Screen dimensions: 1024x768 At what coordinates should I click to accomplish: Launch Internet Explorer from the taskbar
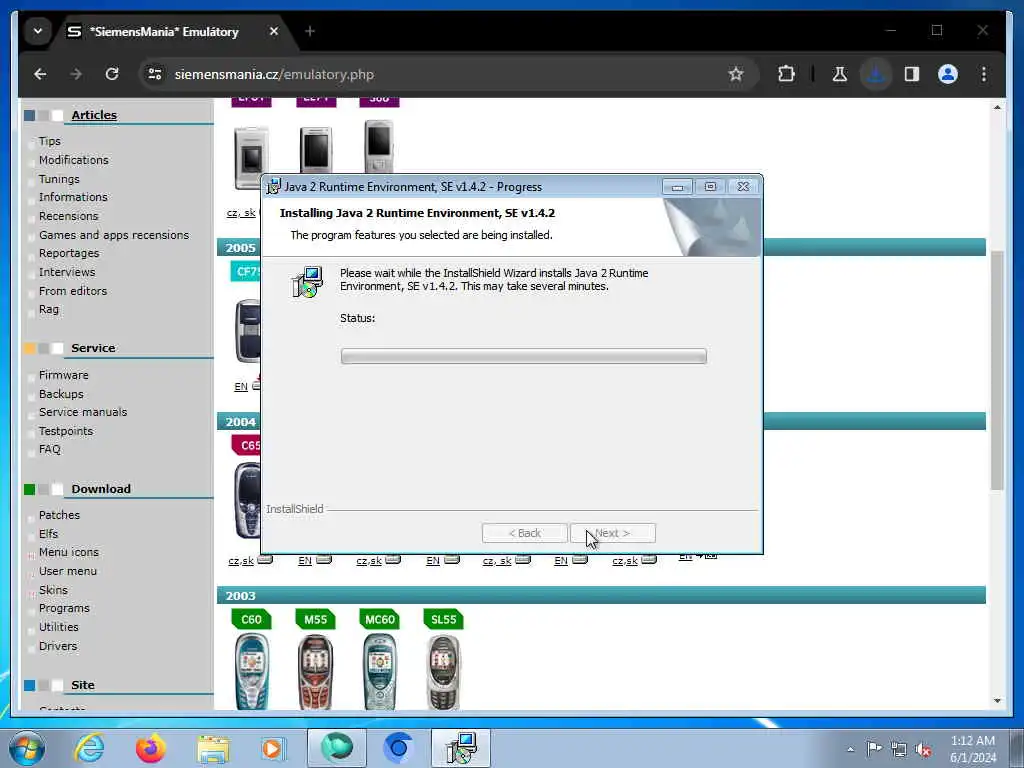[x=88, y=748]
